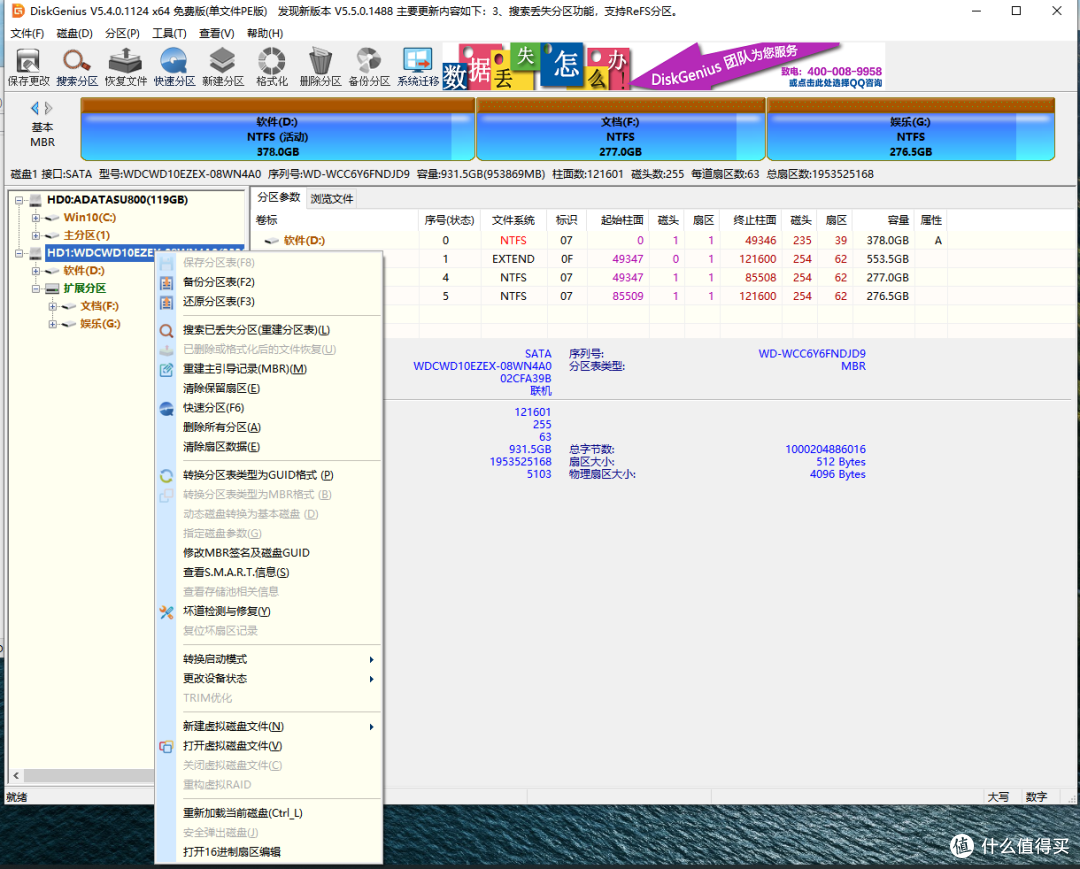1080x869 pixels.
Task: Open the 查看(V) menu
Action: [x=216, y=33]
